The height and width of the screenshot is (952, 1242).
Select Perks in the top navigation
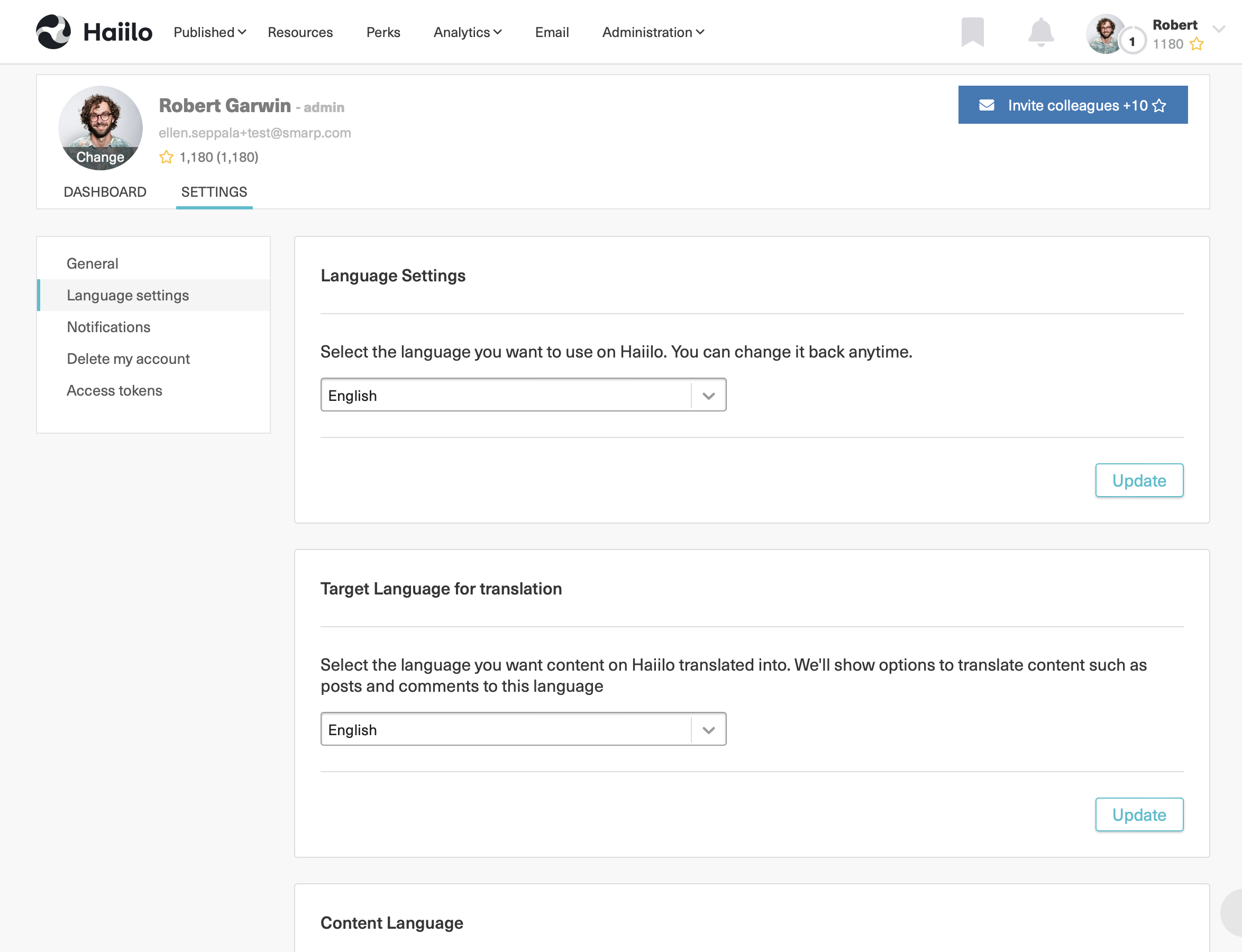383,32
